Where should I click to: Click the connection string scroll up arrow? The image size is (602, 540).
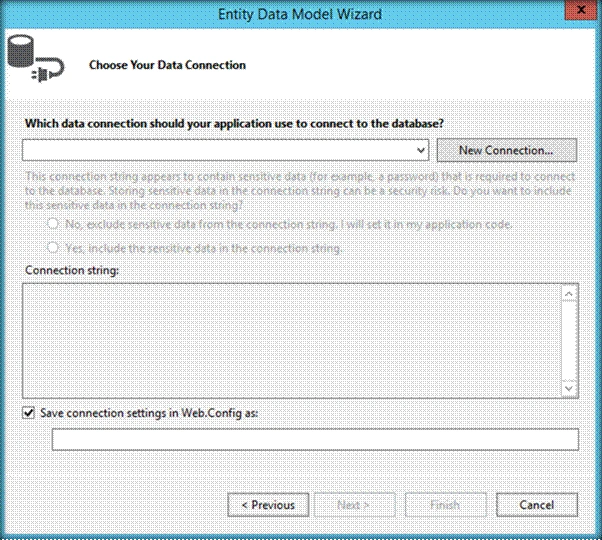[x=569, y=294]
